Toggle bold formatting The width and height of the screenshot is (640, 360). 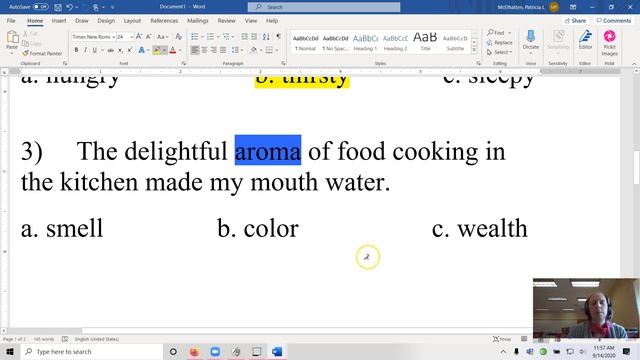76,50
